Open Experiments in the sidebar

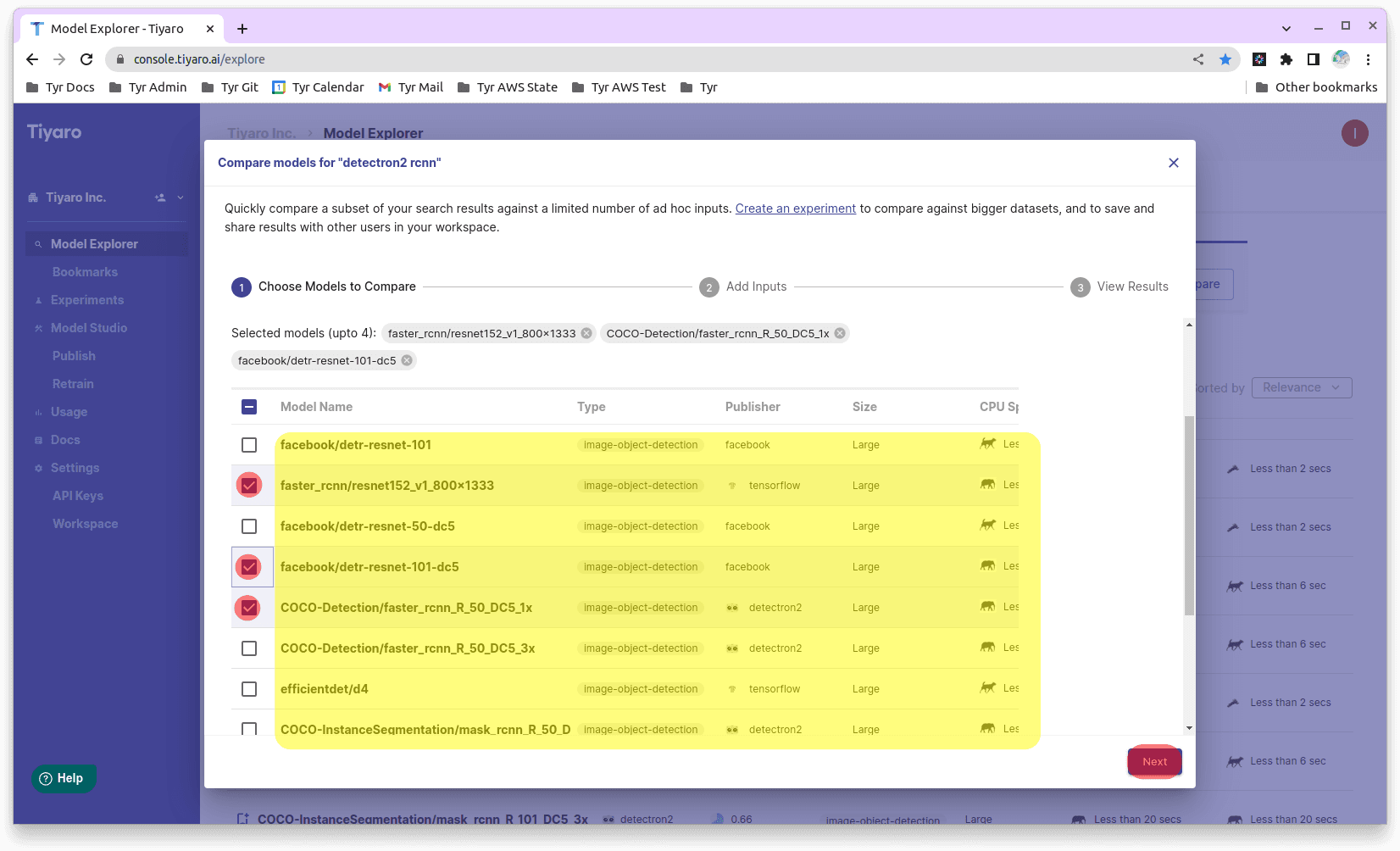tap(87, 300)
